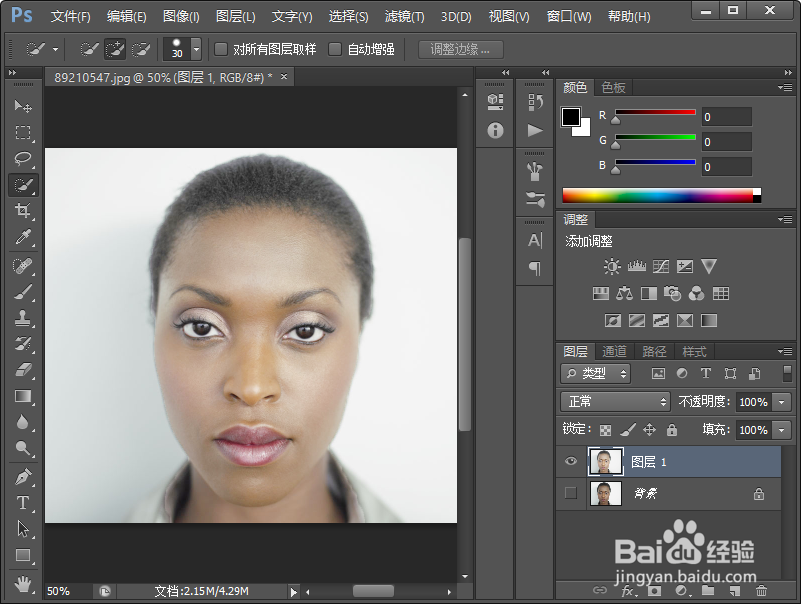Open the History panel icon

pyautogui.click(x=535, y=102)
